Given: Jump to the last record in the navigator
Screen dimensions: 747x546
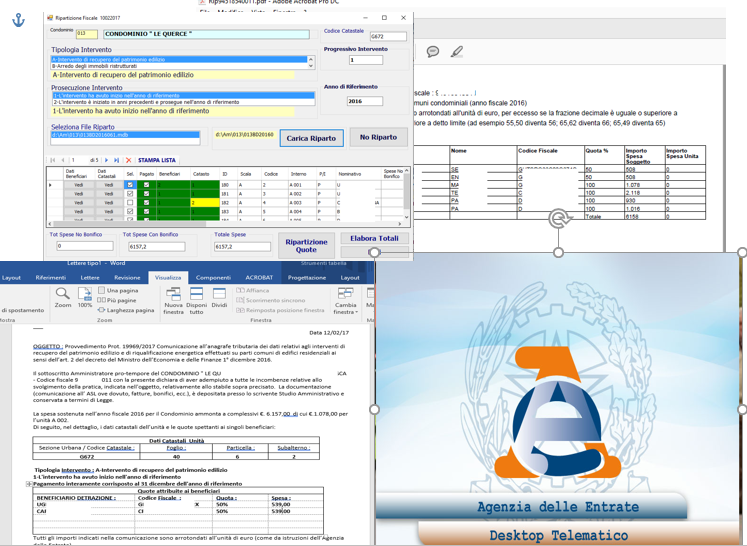Looking at the screenshot, I should (x=116, y=160).
